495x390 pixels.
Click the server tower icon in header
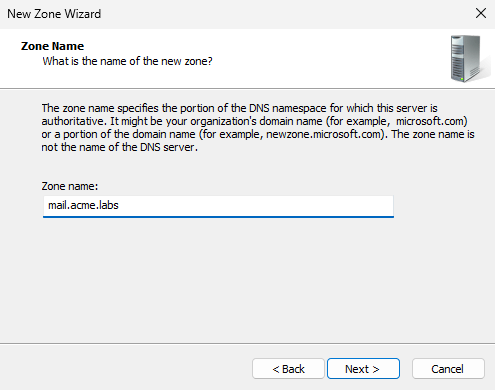coord(469,59)
